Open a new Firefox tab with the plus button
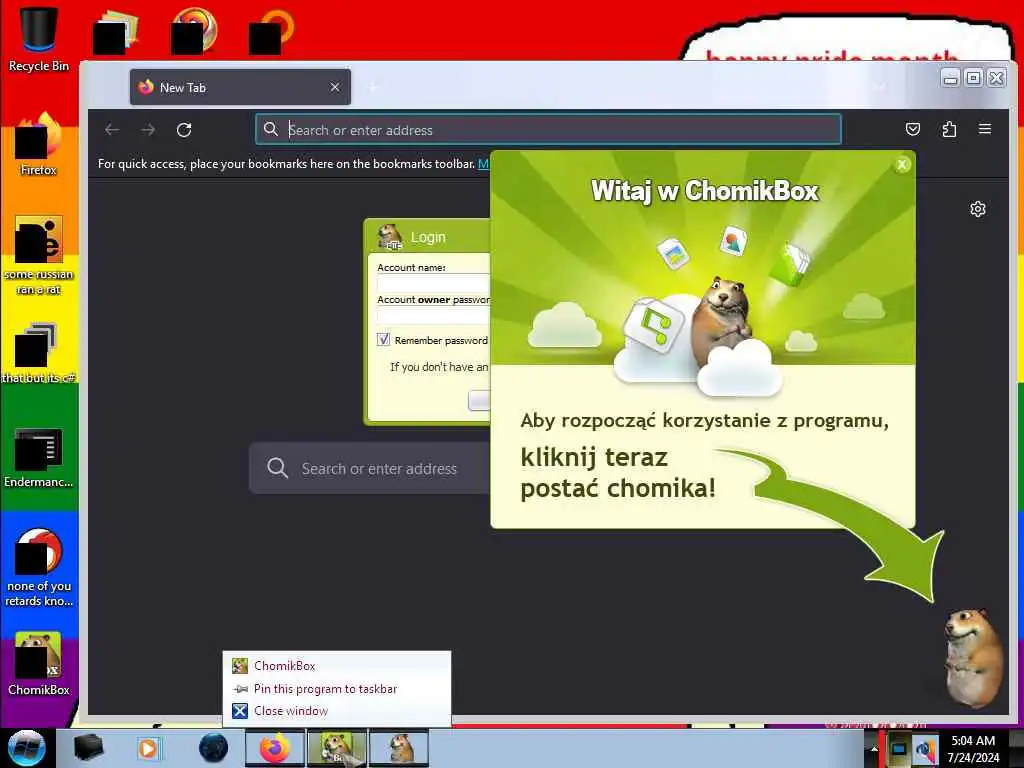 point(374,87)
